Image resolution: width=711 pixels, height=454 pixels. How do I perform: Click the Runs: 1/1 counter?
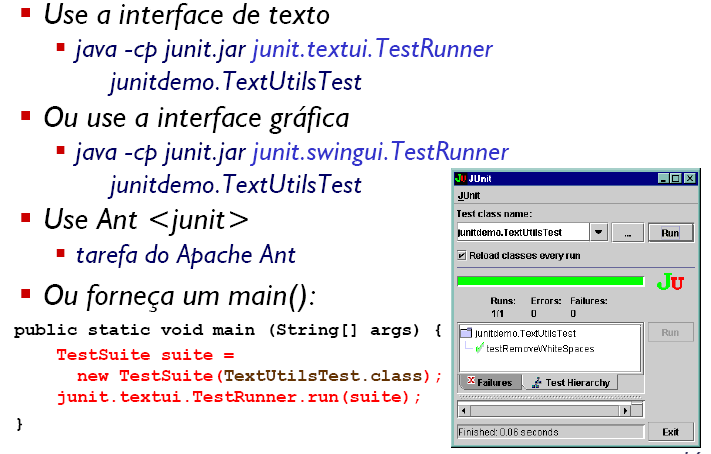503,307
